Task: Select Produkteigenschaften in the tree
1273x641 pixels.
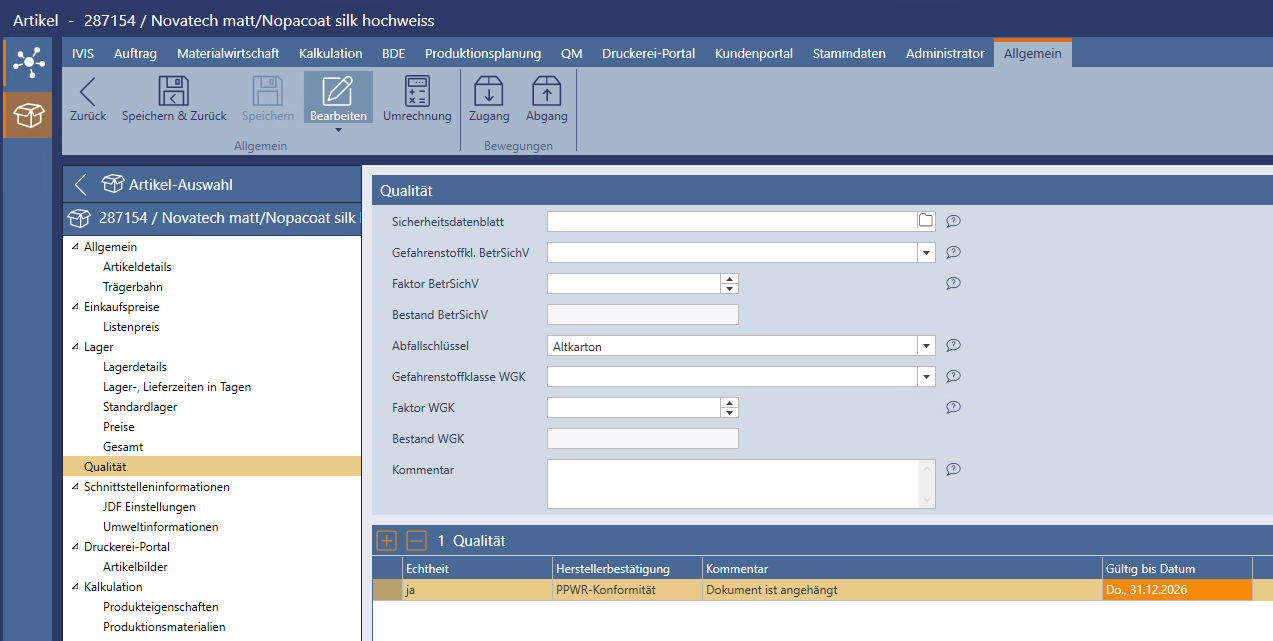Action: pyautogui.click(x=160, y=607)
